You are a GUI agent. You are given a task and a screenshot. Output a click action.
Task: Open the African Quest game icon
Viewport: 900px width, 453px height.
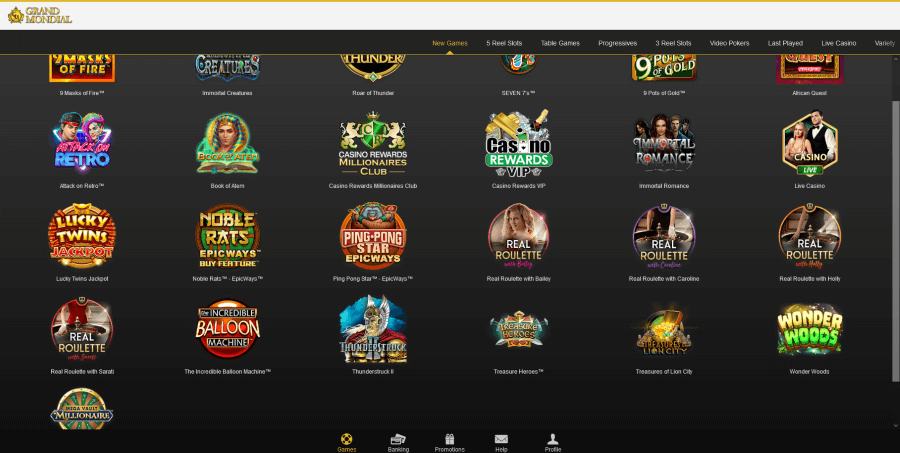click(x=809, y=69)
